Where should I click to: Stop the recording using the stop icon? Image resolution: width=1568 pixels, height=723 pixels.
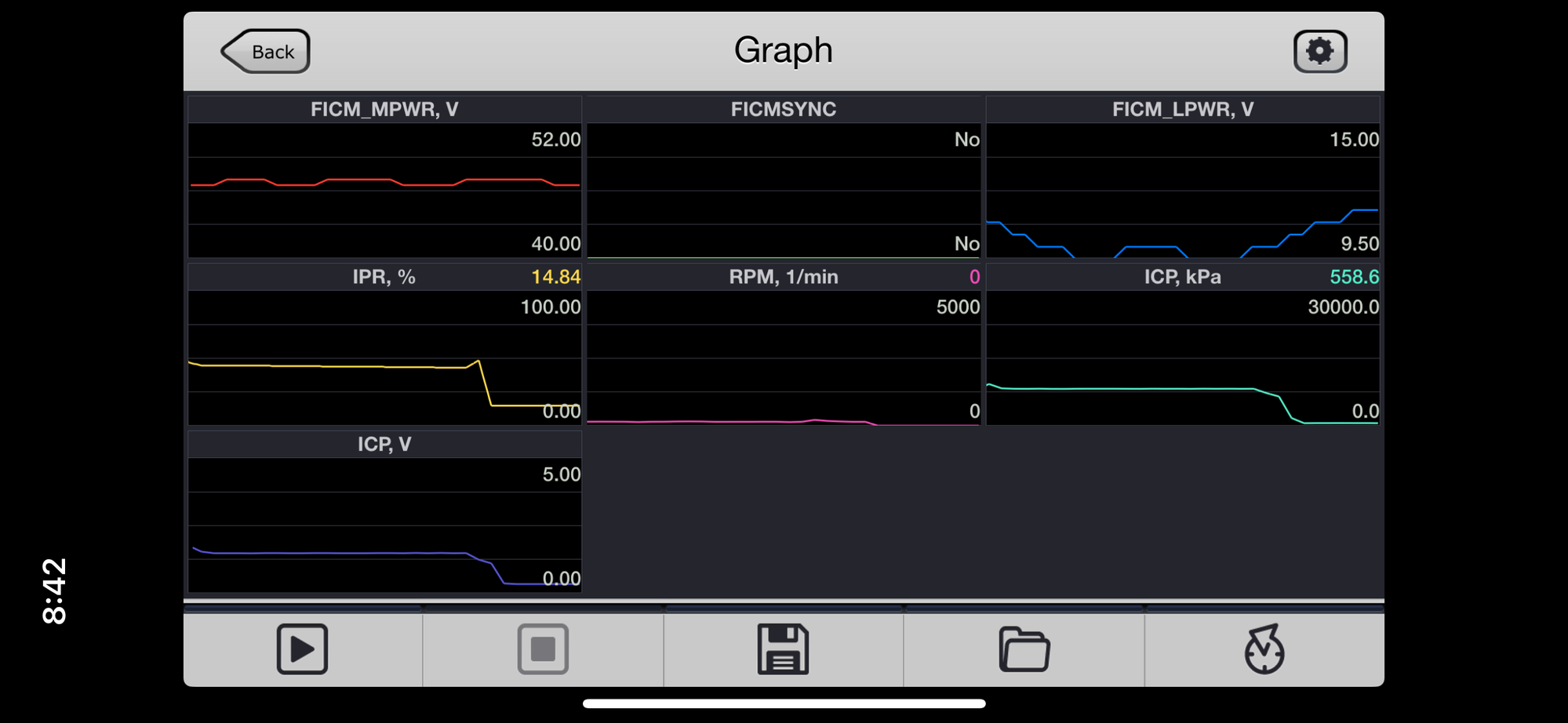coord(543,649)
